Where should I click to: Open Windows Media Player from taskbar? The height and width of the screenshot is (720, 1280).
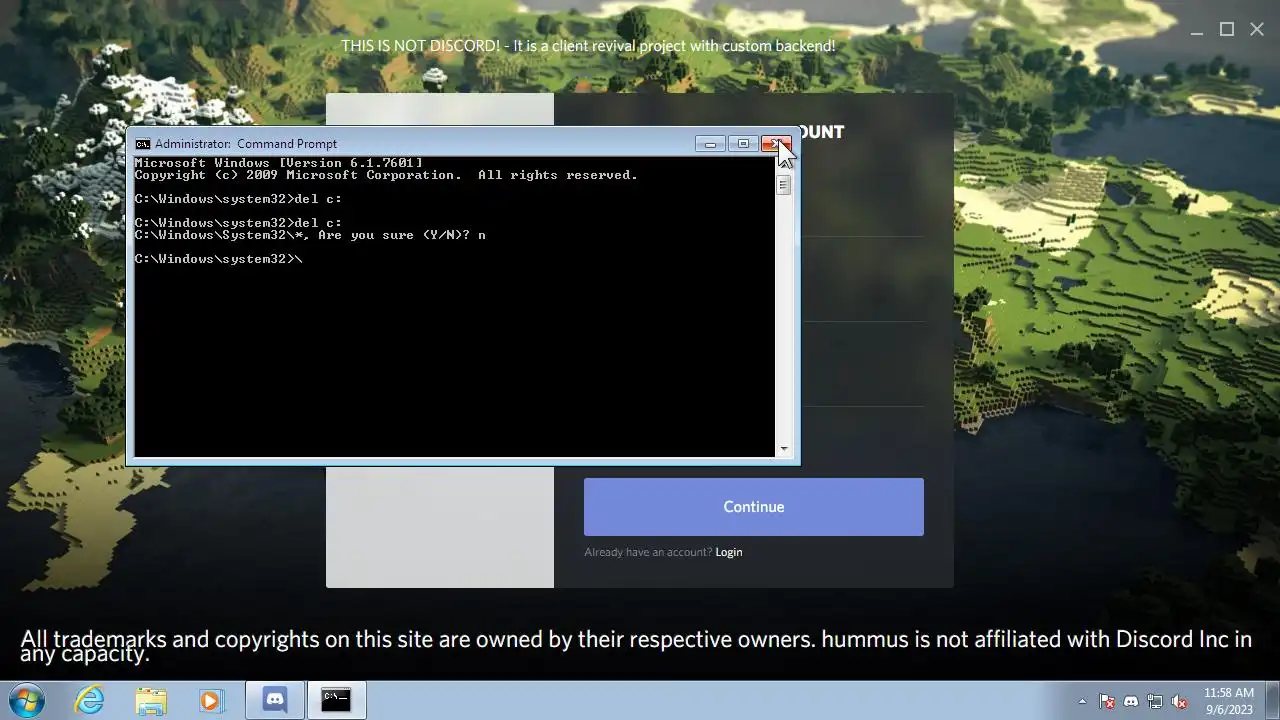click(x=211, y=700)
